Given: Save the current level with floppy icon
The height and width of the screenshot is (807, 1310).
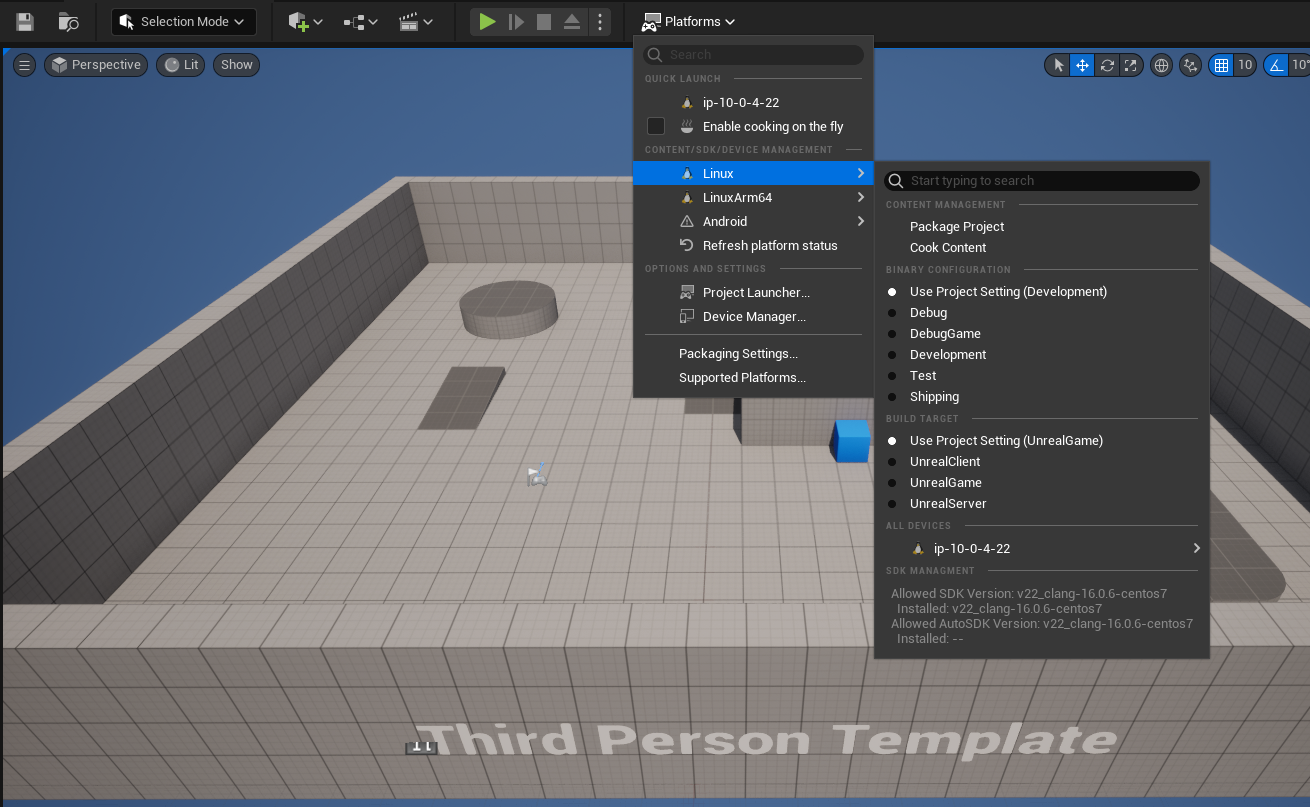Looking at the screenshot, I should [x=25, y=22].
